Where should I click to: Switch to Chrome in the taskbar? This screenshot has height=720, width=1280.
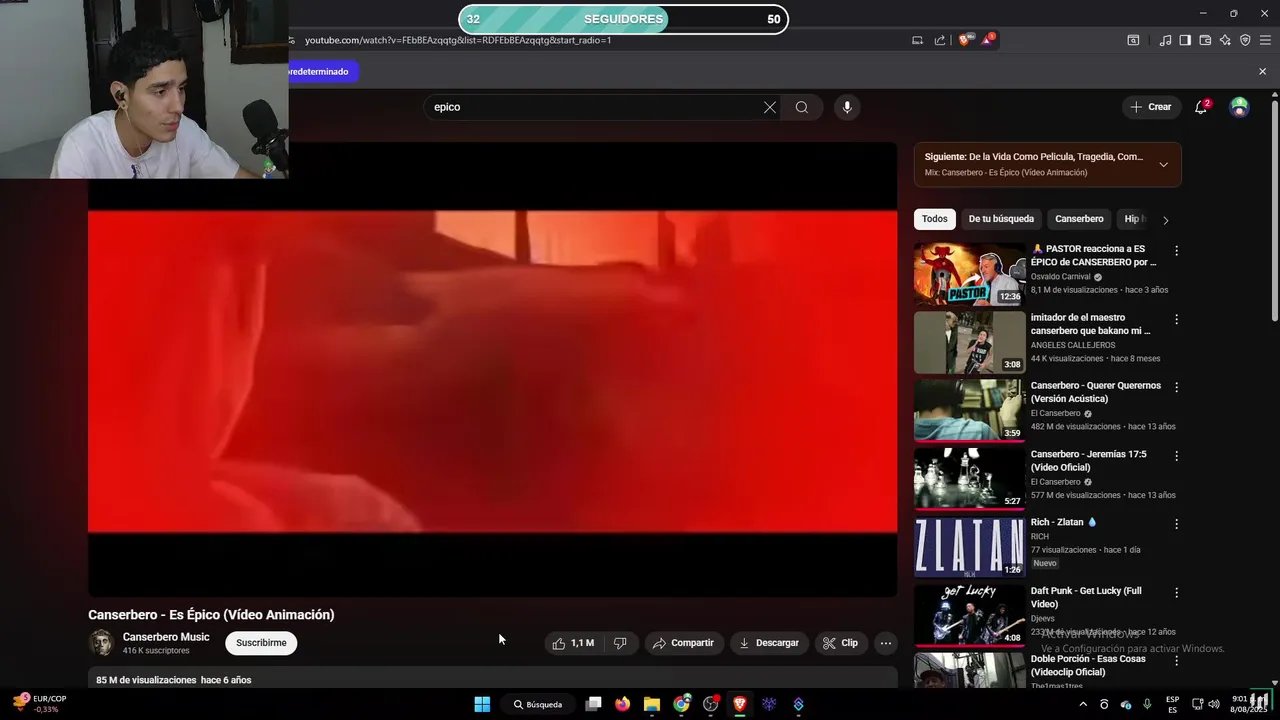point(681,704)
